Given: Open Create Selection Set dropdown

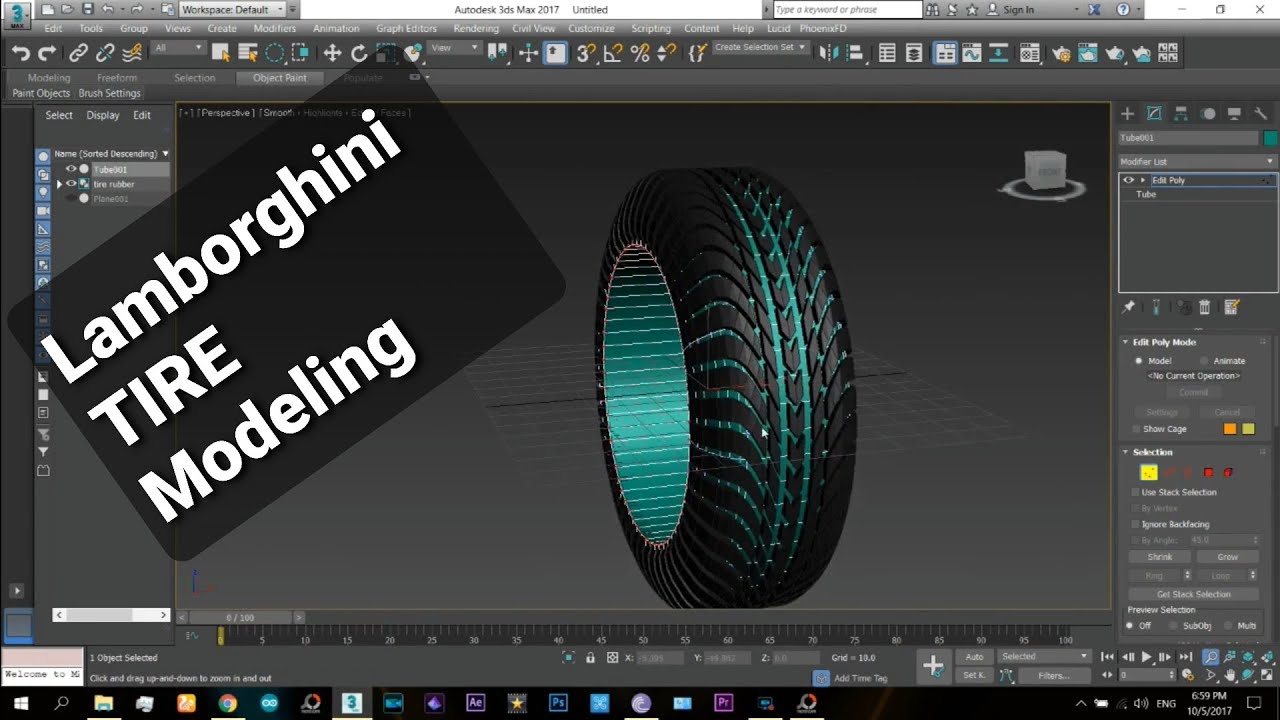Looking at the screenshot, I should tap(760, 47).
